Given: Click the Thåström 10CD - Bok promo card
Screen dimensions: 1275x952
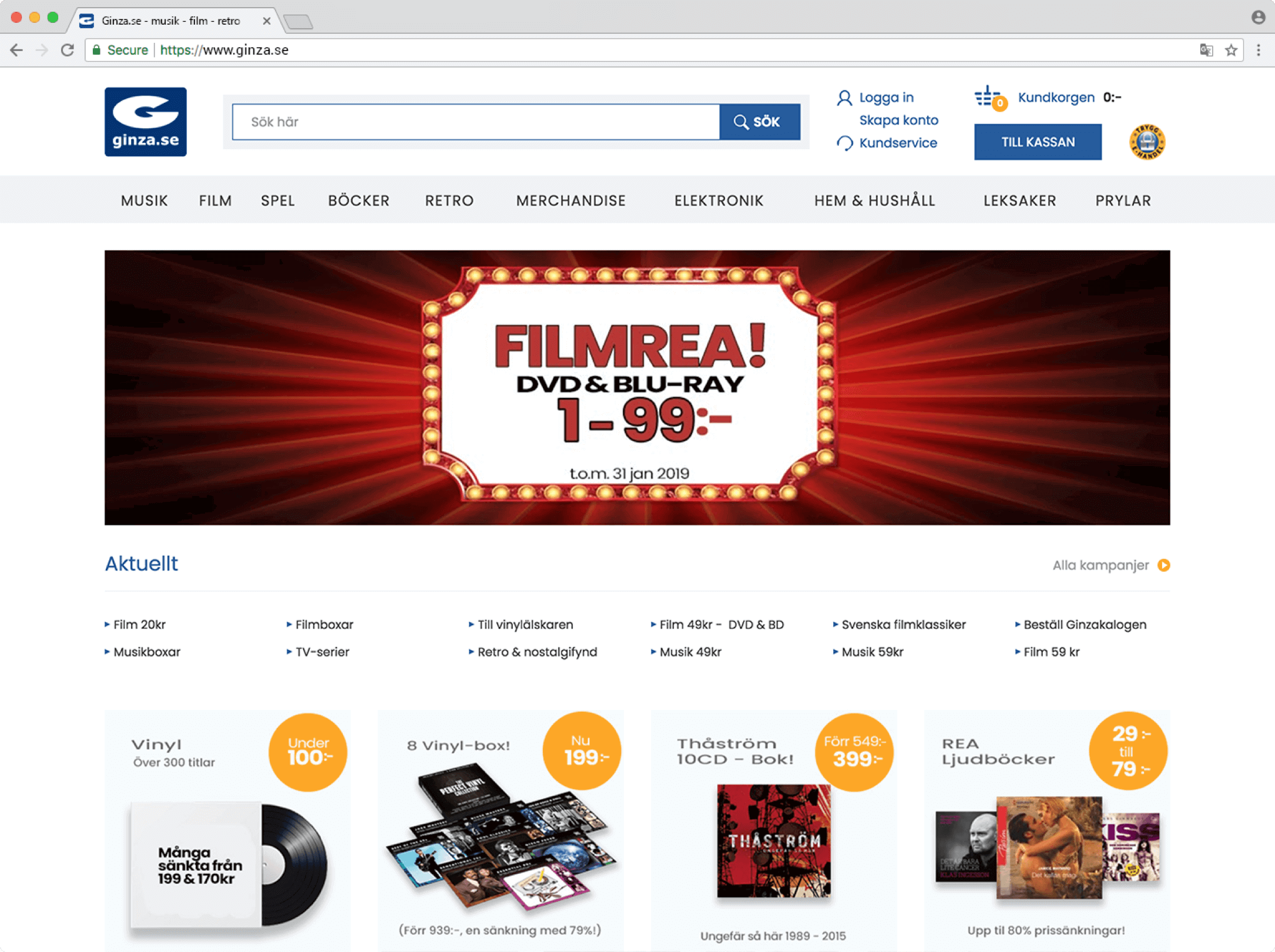Looking at the screenshot, I should (773, 830).
